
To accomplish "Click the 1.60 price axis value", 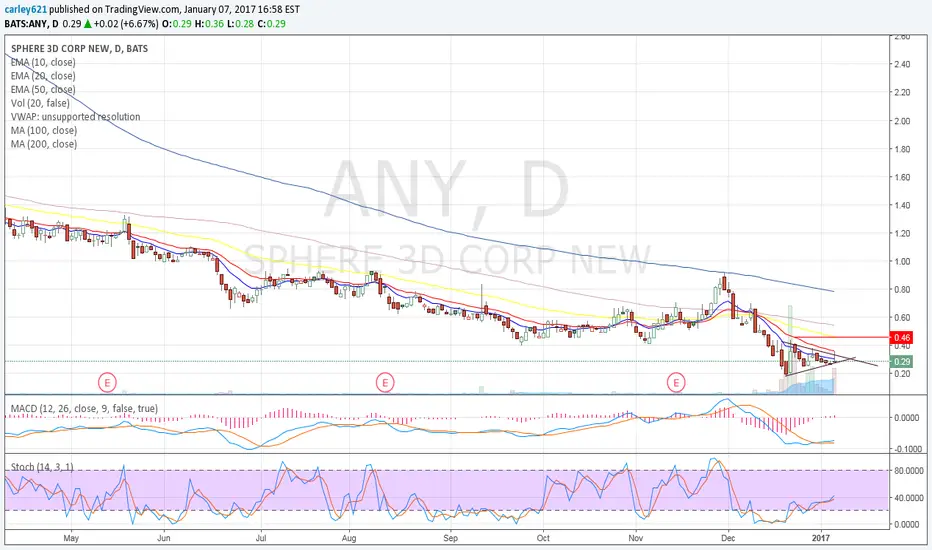I will click(902, 178).
